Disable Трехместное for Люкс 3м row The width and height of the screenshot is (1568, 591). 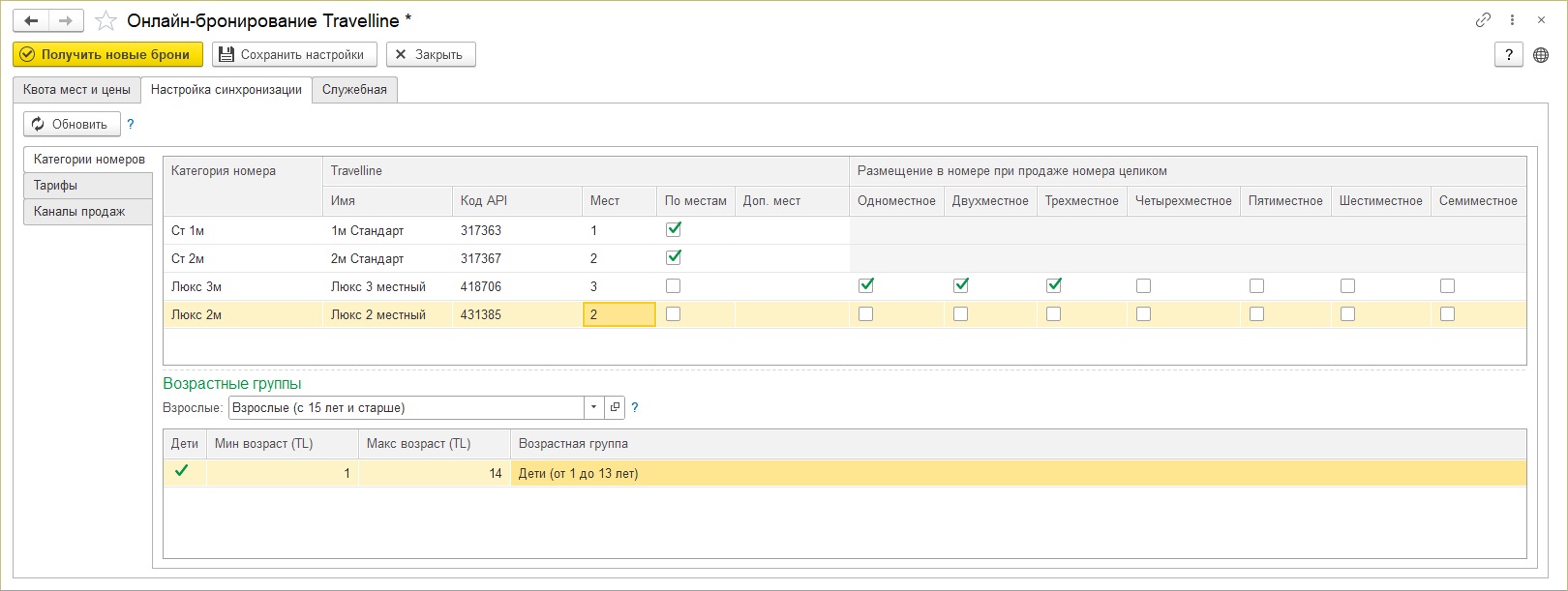coord(1054,285)
